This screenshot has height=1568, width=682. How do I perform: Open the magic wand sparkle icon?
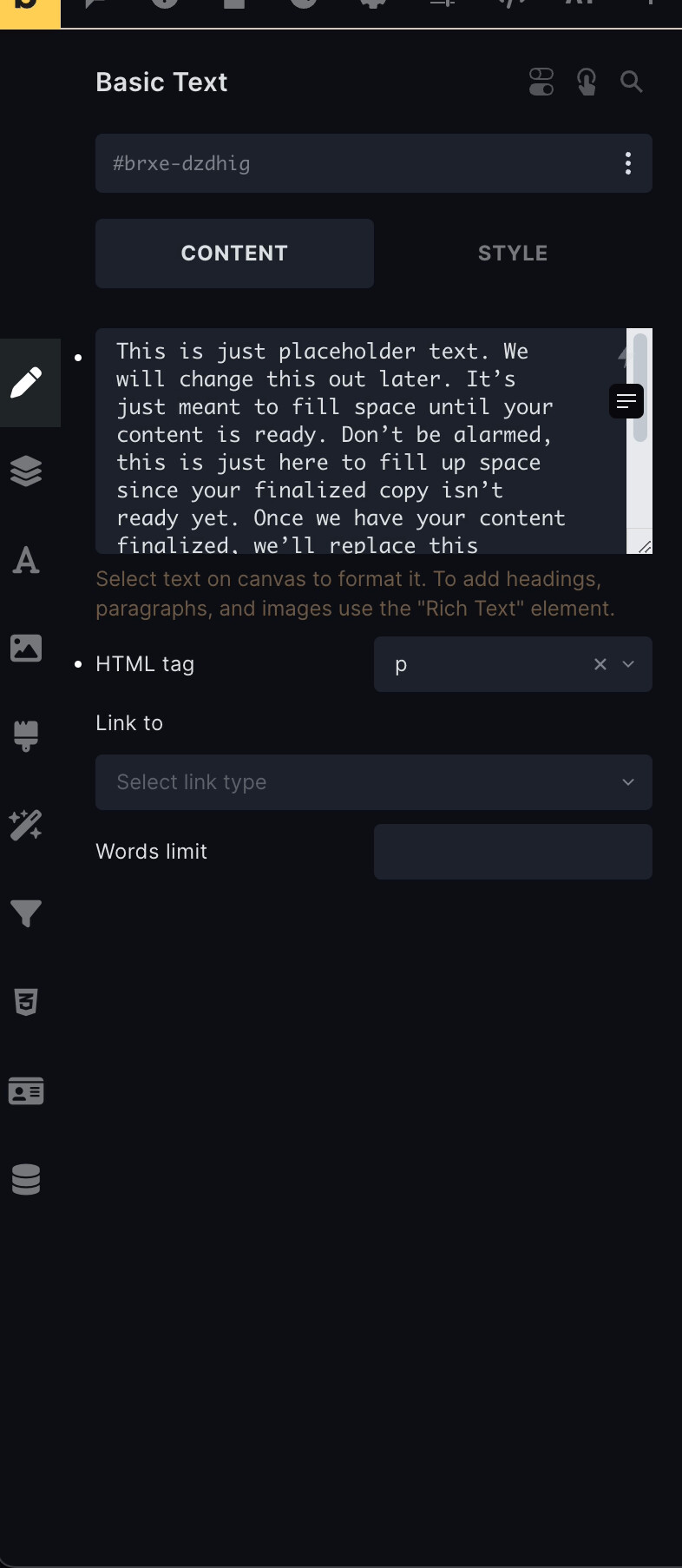point(26,825)
